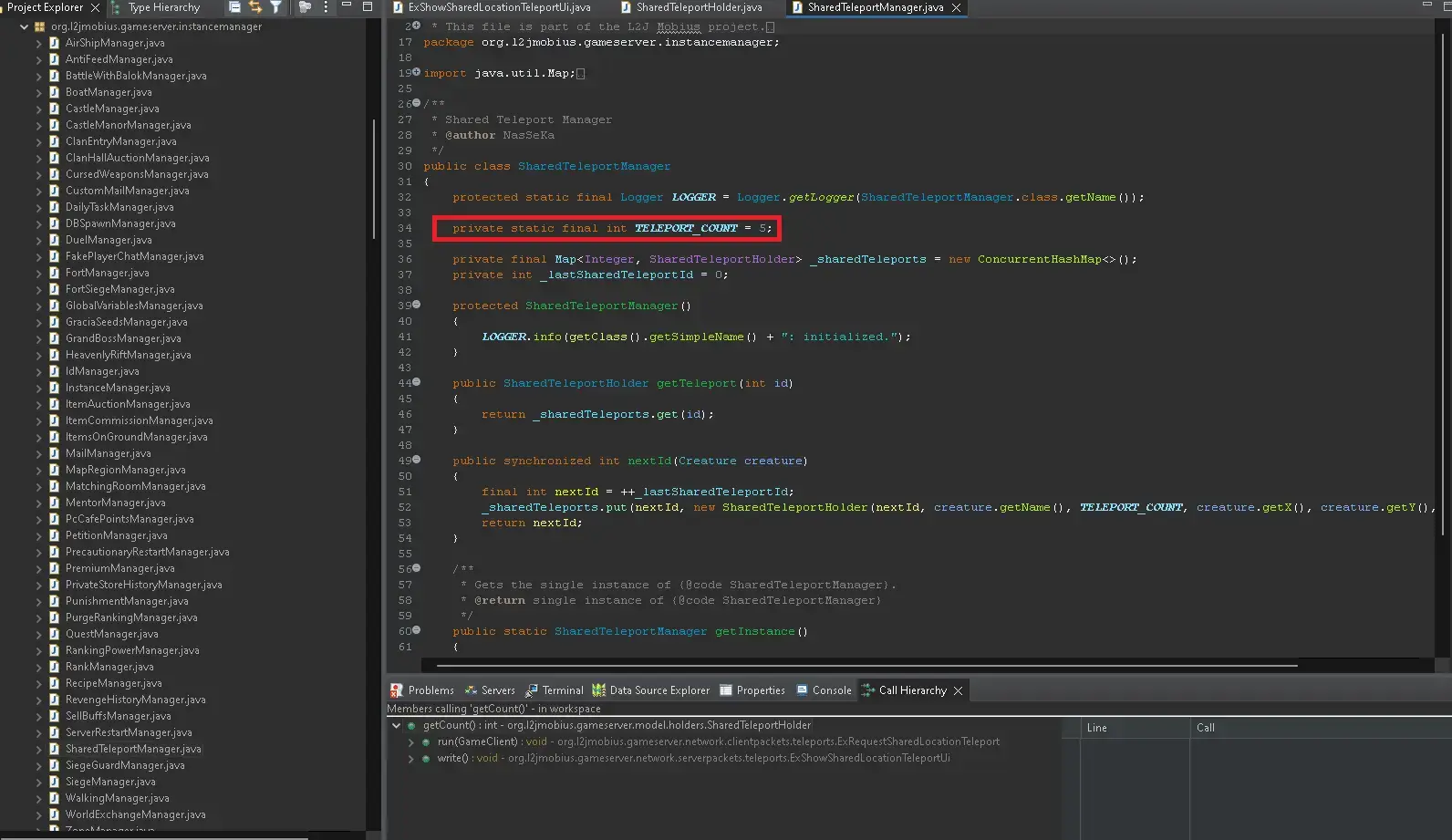Click the Java file icon of SharedTeleportManager.java in the tree
The width and height of the screenshot is (1452, 840).
[x=55, y=749]
